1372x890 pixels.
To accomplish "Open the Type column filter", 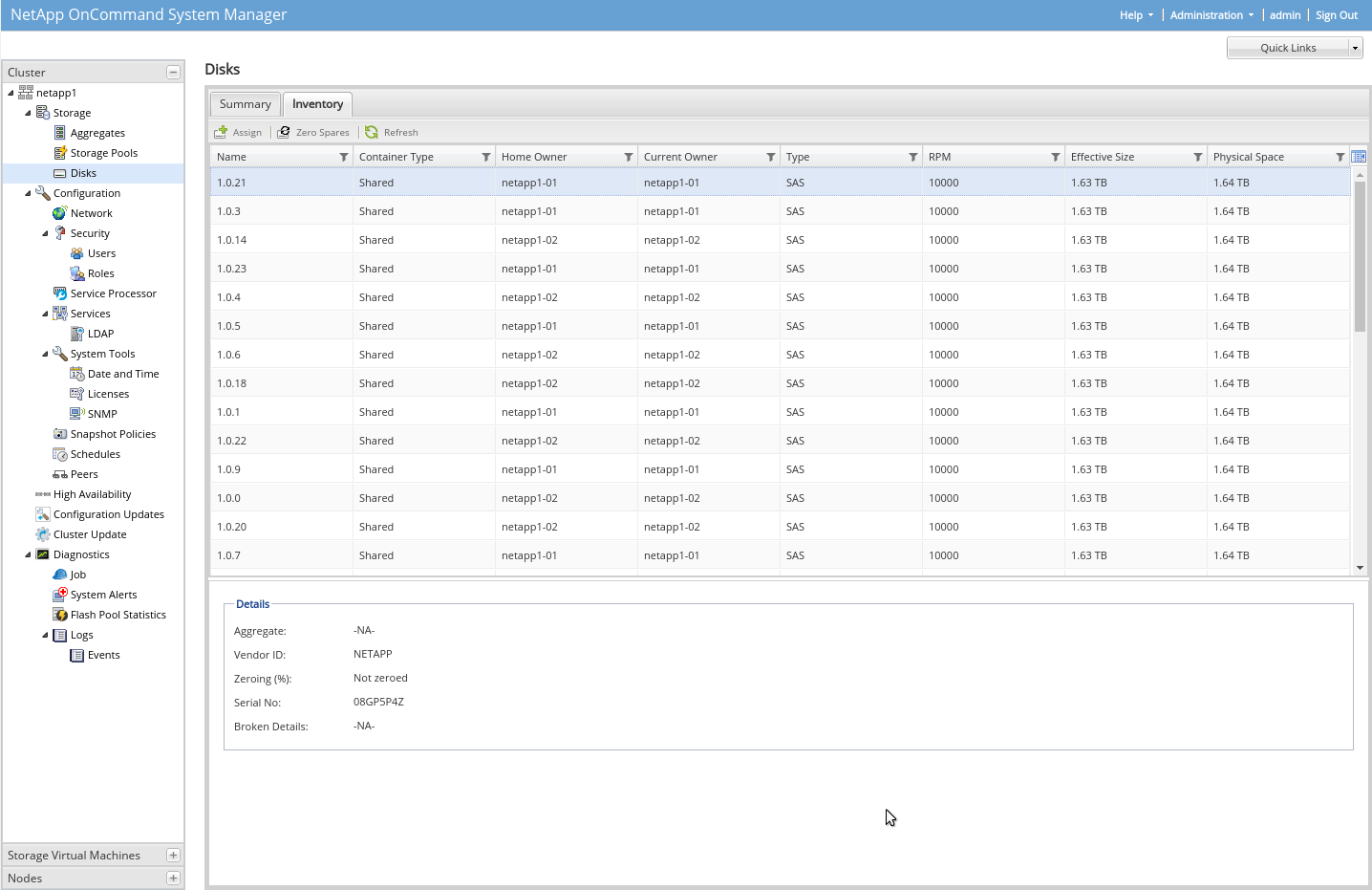I will 913,157.
